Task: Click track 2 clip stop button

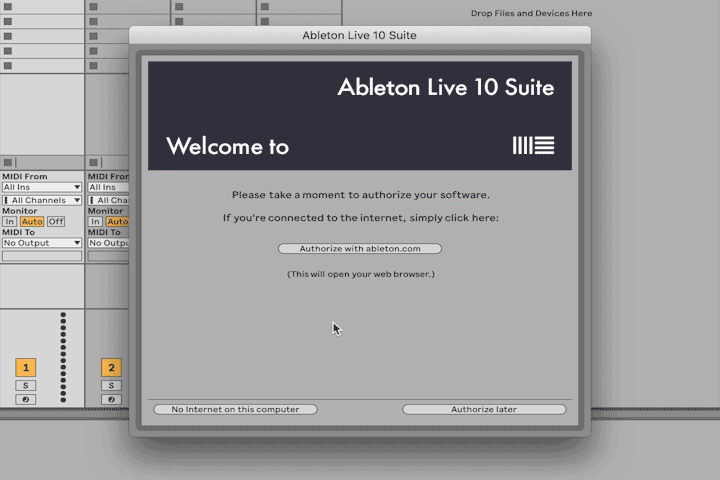Action: tap(93, 162)
